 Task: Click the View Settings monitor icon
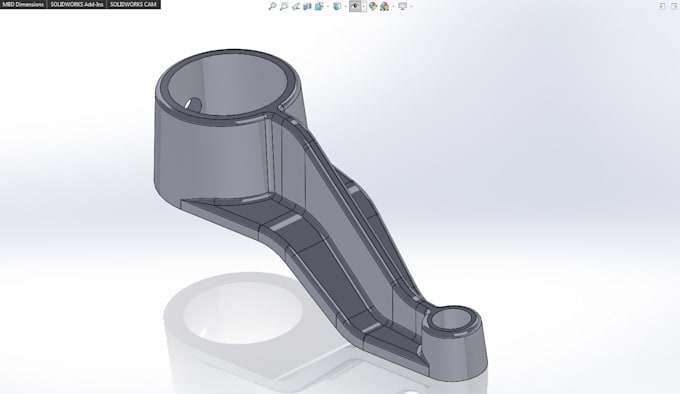pos(402,6)
